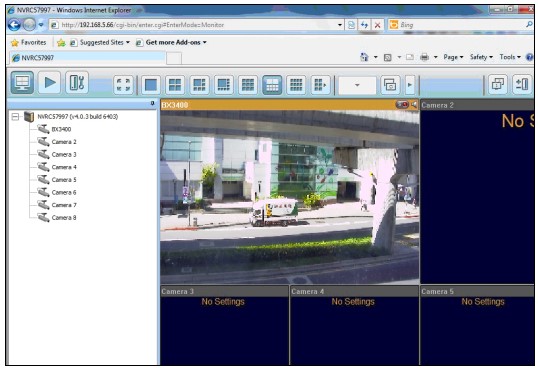Collapse the NVRC57997 tree node
The height and width of the screenshot is (370, 538).
coord(15,117)
